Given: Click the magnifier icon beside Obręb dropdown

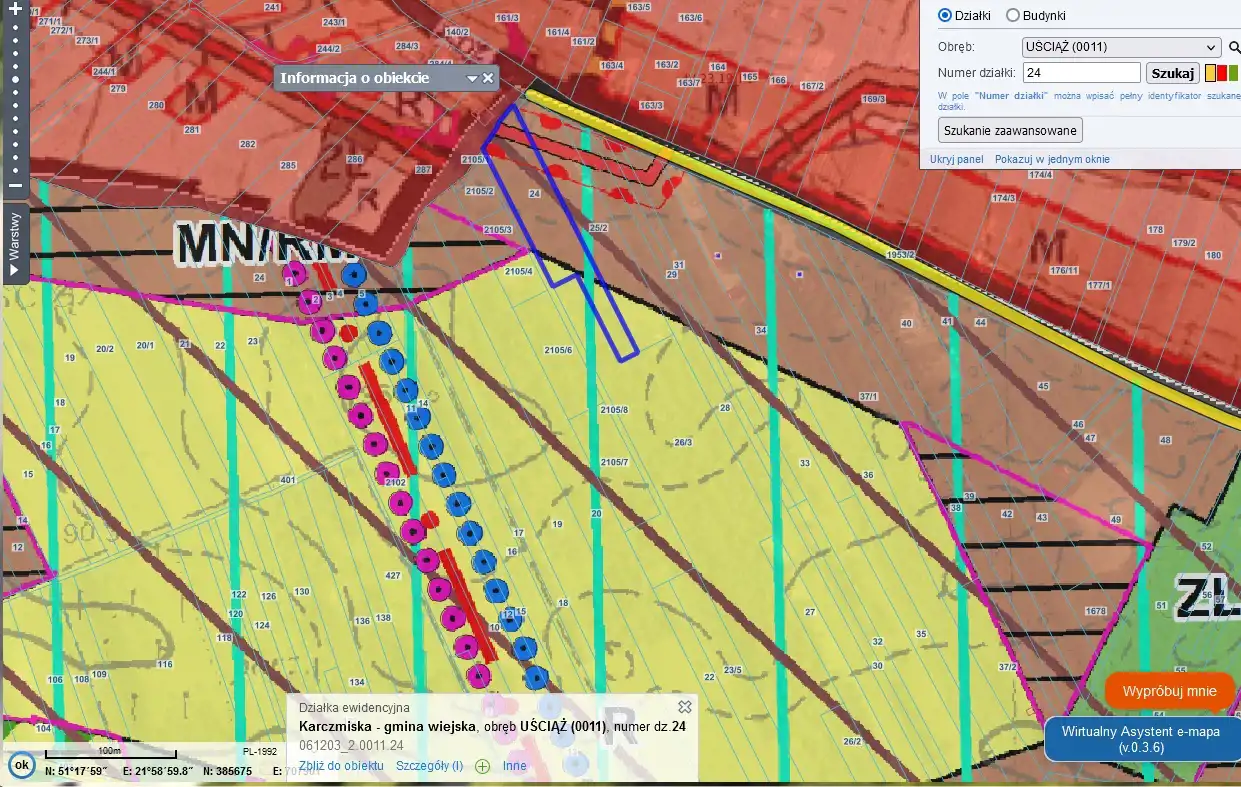Looking at the screenshot, I should [x=1235, y=47].
